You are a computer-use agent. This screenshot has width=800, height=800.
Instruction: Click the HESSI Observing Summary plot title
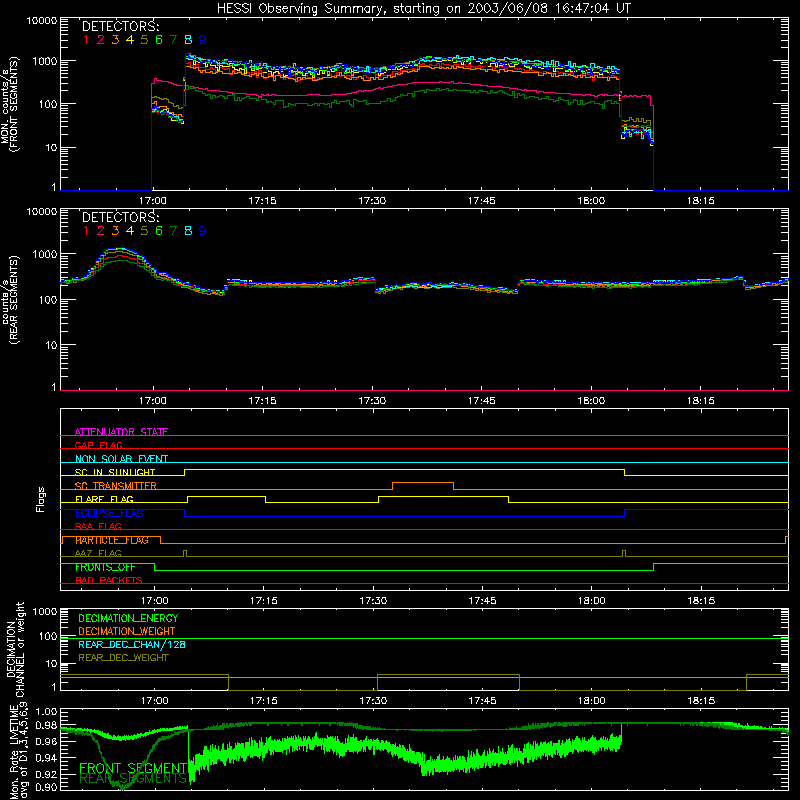click(x=424, y=9)
